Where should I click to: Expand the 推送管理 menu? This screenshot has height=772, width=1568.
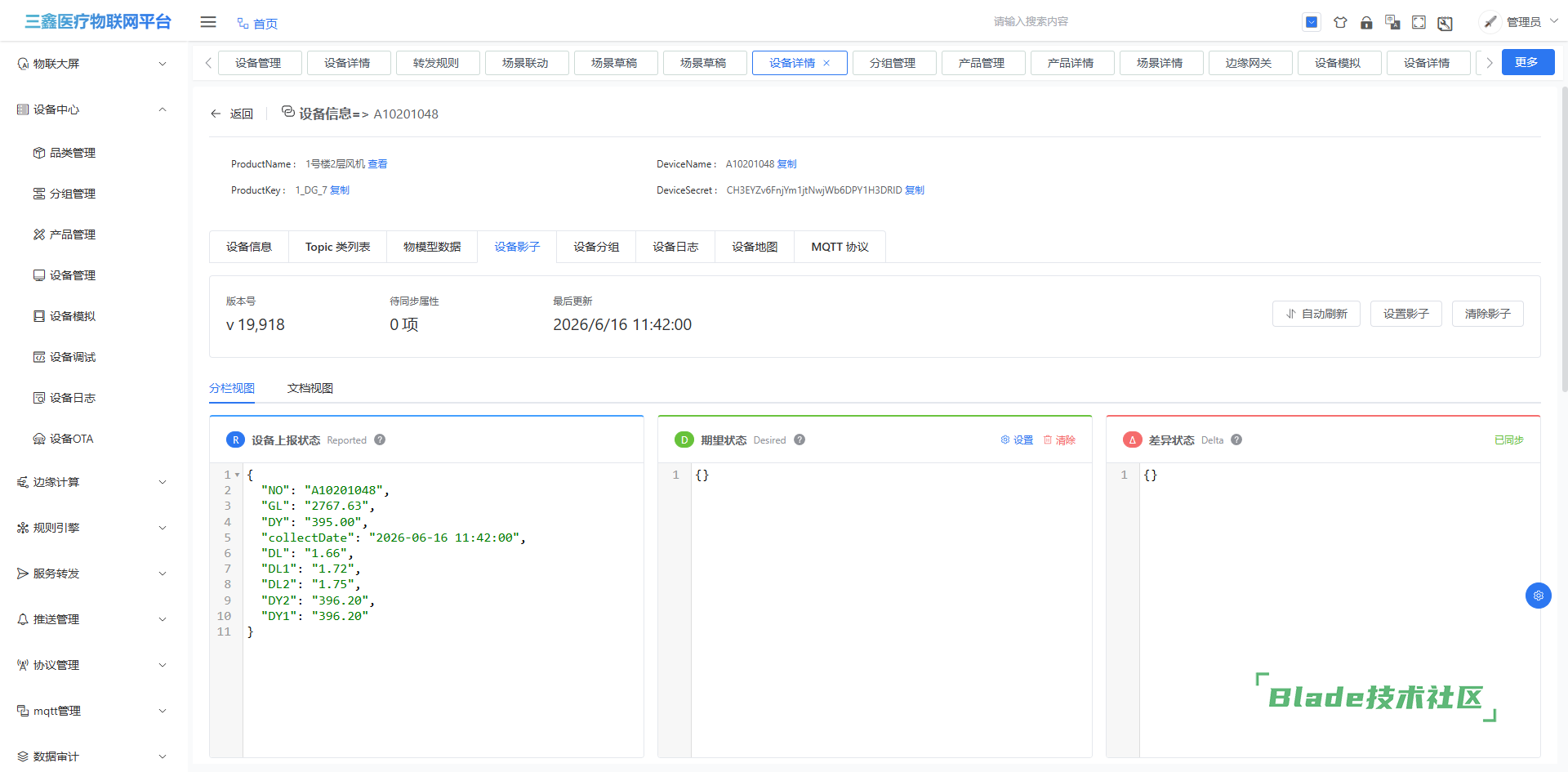coord(92,619)
